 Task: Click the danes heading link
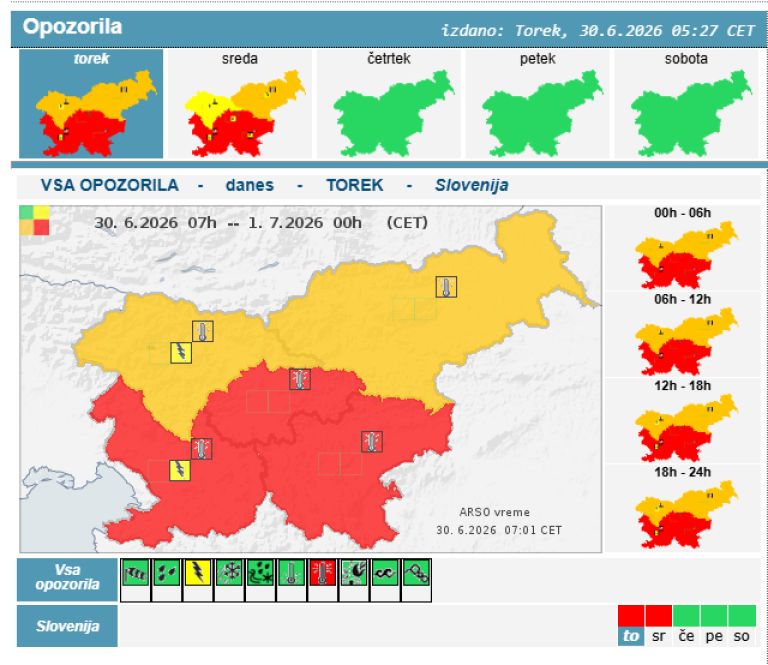point(249,185)
